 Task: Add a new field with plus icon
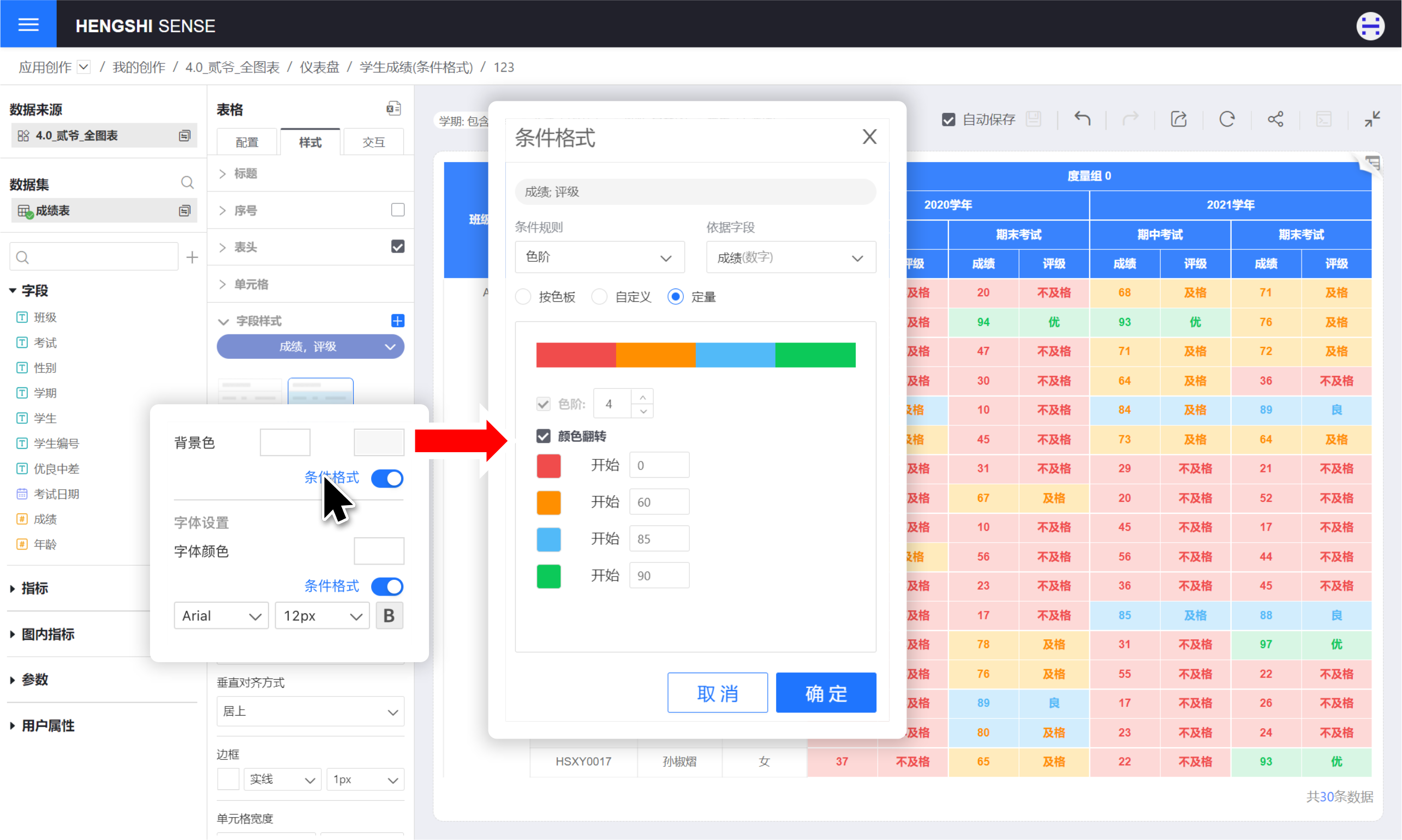coord(192,257)
